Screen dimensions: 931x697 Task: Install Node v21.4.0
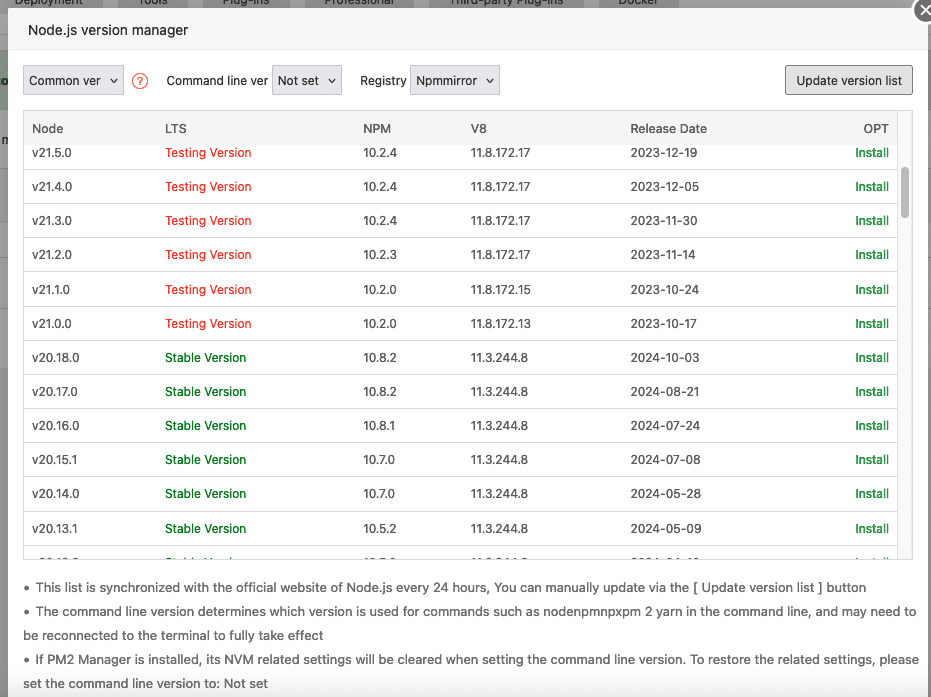click(871, 187)
